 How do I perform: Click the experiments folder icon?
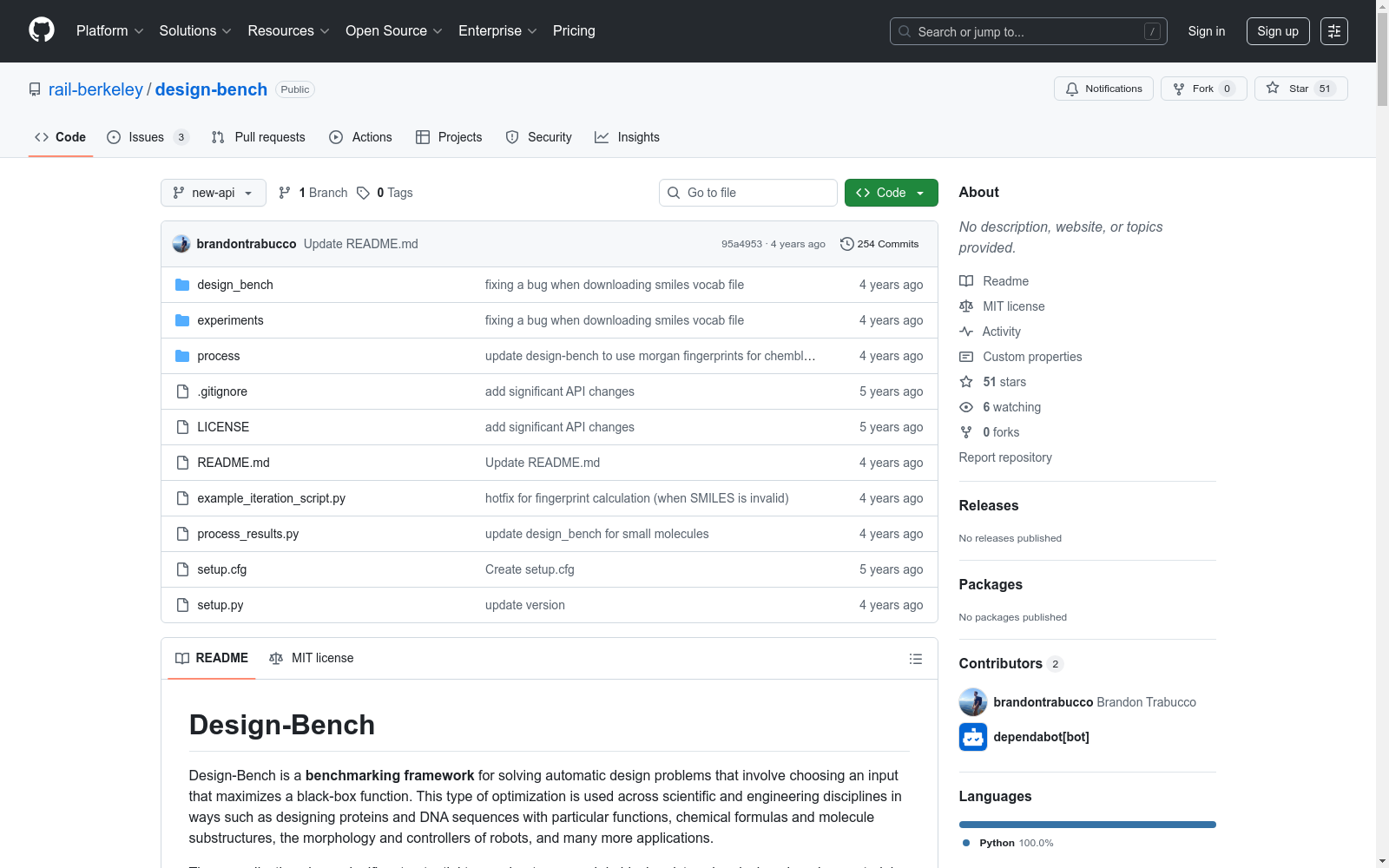(182, 320)
